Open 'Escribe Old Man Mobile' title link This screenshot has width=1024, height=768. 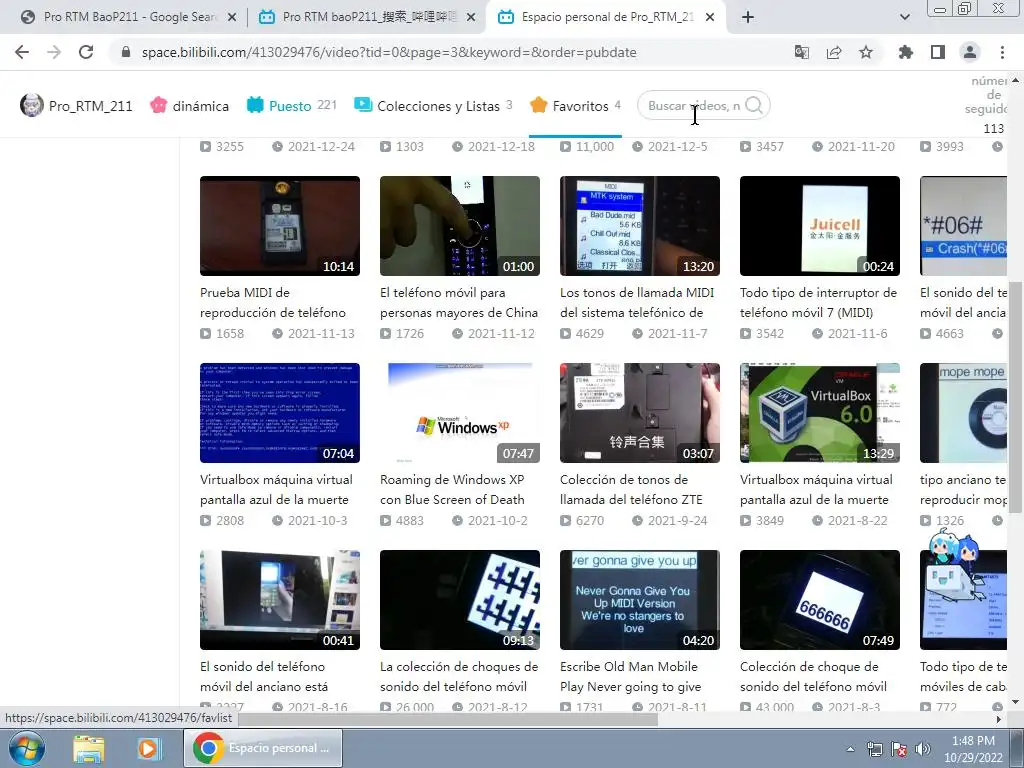point(631,676)
